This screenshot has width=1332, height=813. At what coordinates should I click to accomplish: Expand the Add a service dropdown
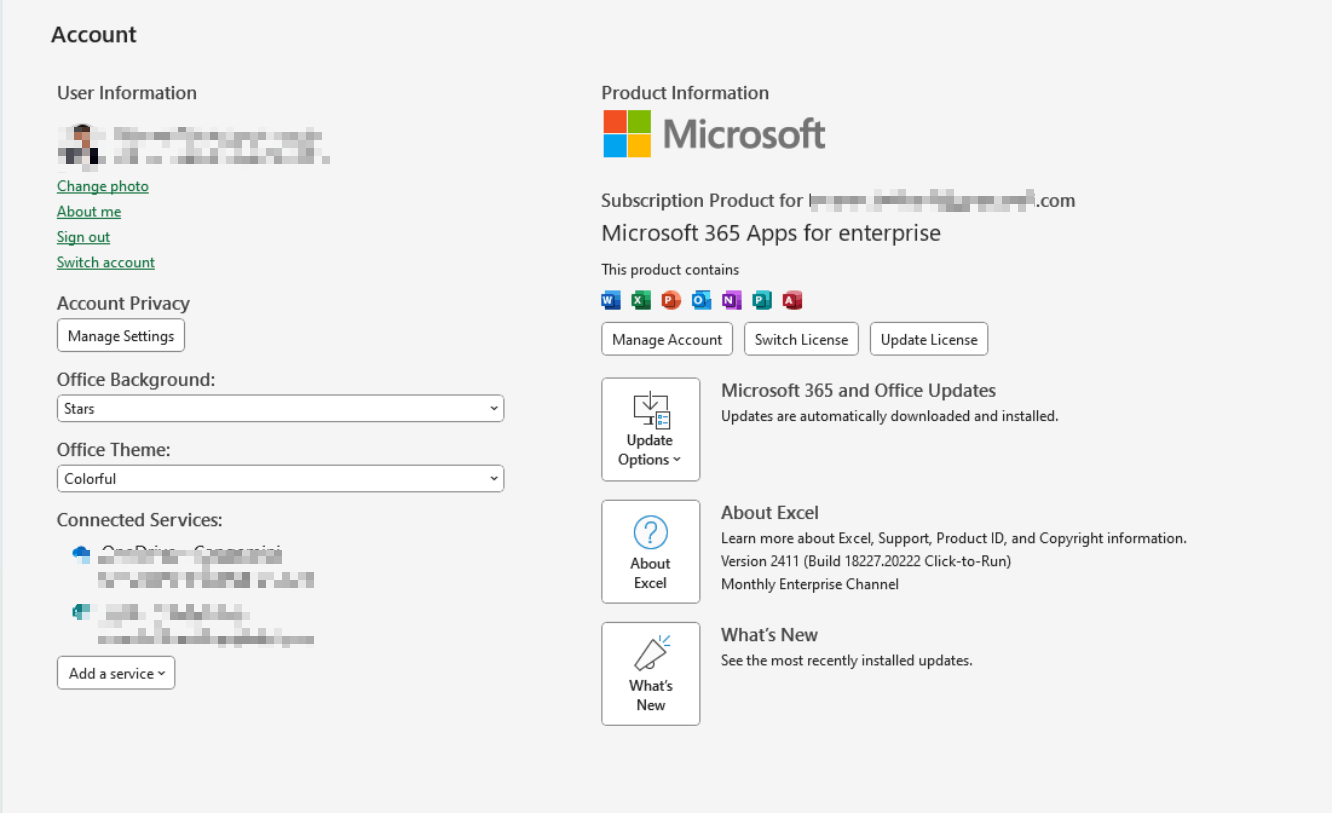coord(116,673)
